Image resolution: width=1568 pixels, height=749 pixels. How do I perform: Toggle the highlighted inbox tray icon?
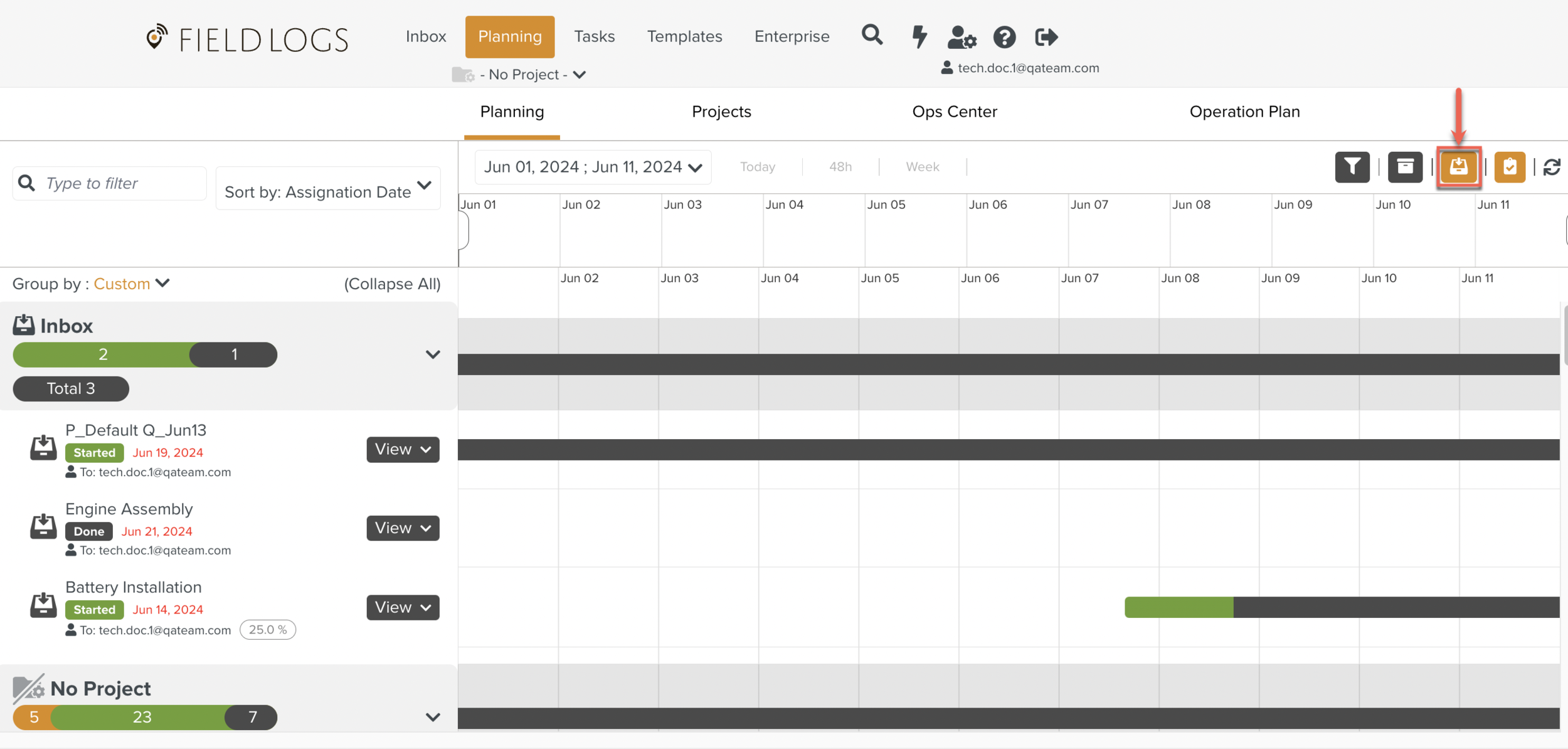click(x=1458, y=167)
